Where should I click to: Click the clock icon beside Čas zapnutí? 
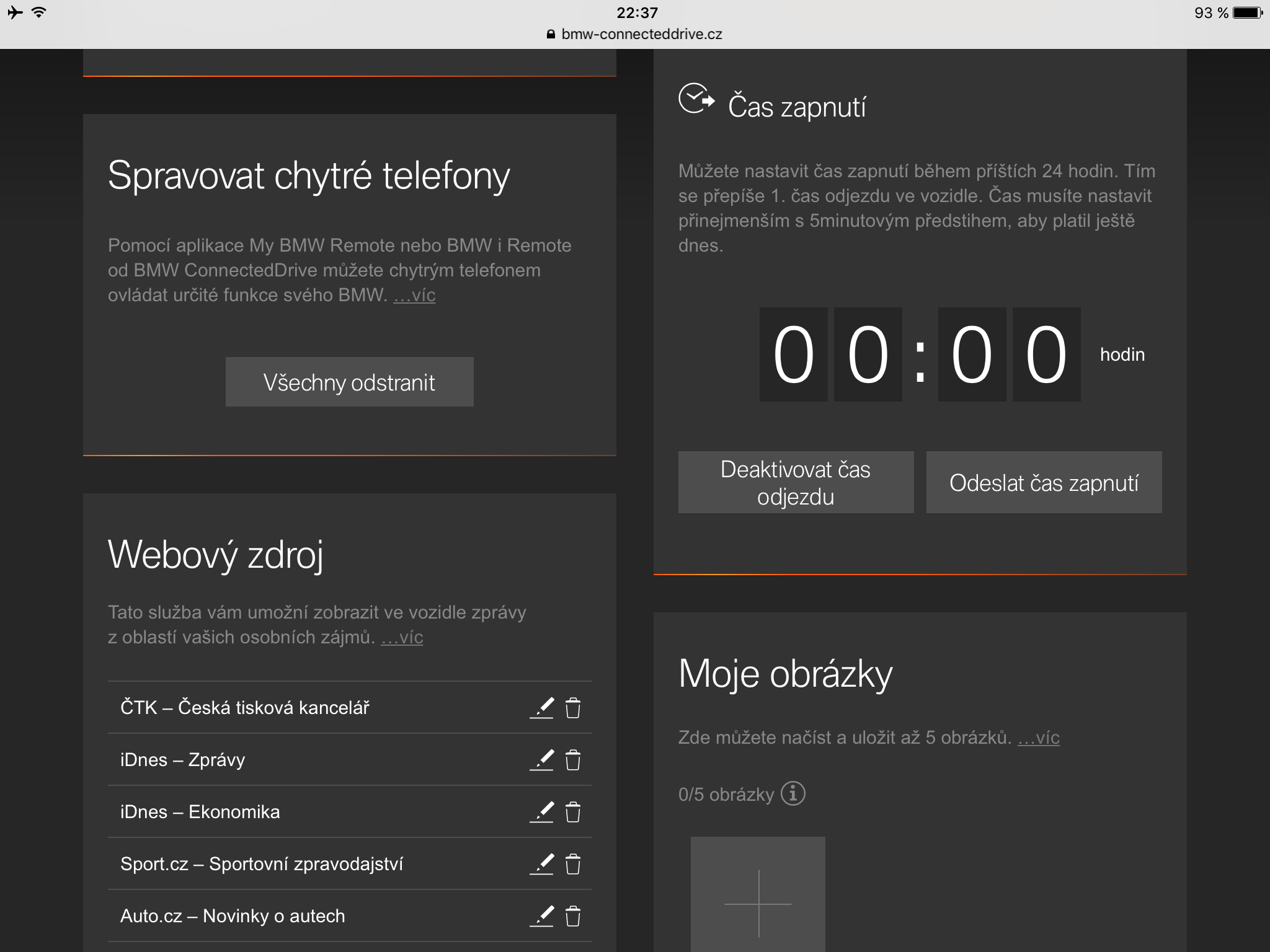(696, 99)
